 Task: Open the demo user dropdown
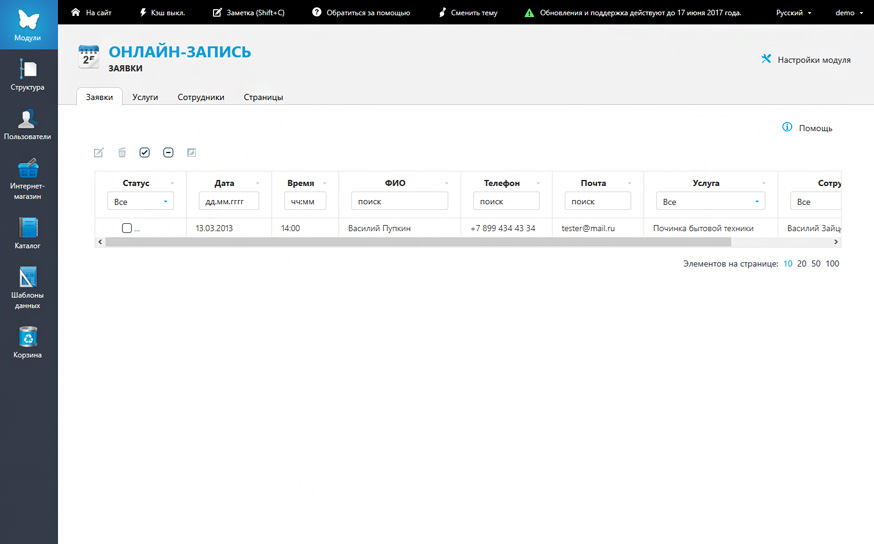coord(848,12)
